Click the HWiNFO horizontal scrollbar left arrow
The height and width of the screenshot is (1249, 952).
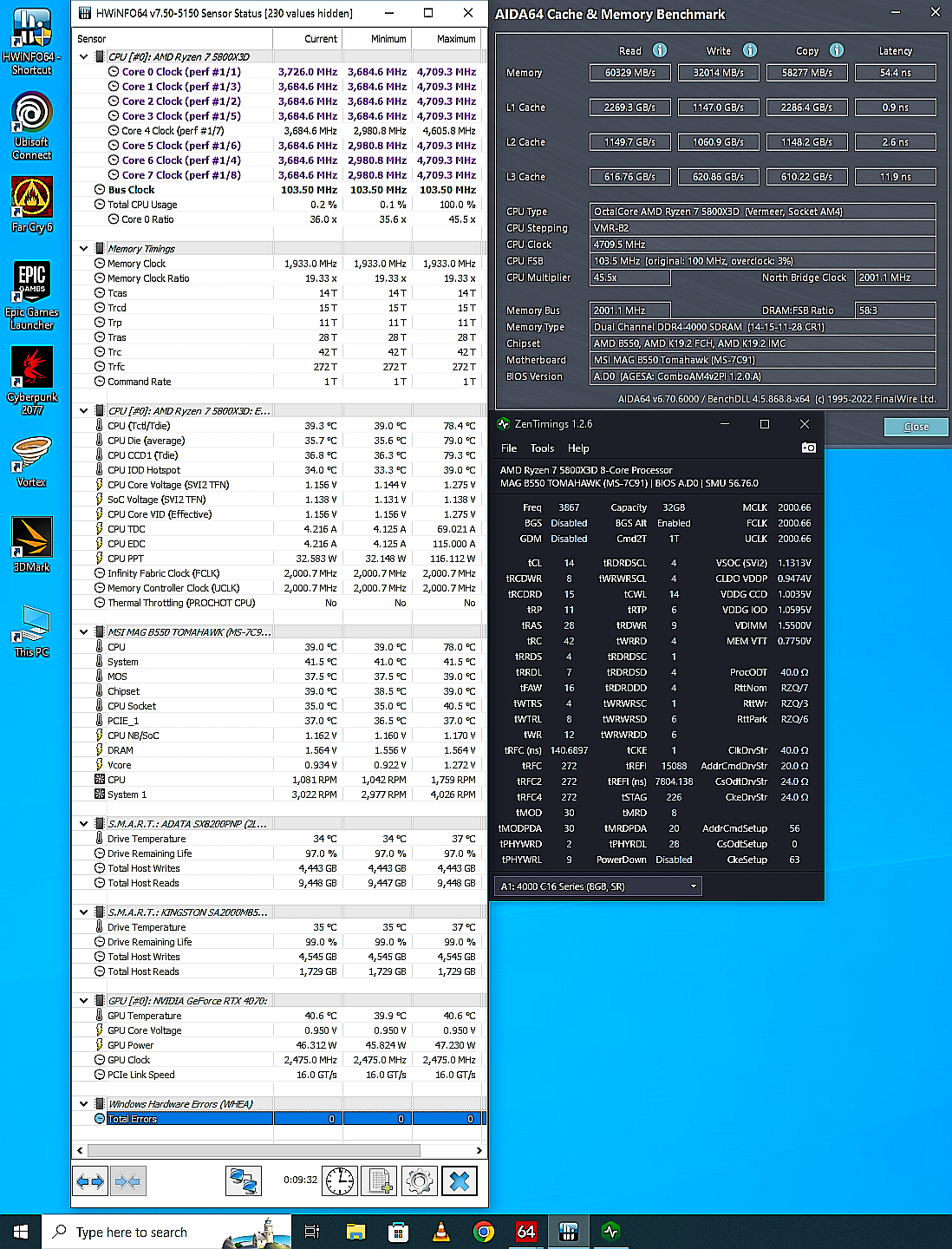[80, 1150]
